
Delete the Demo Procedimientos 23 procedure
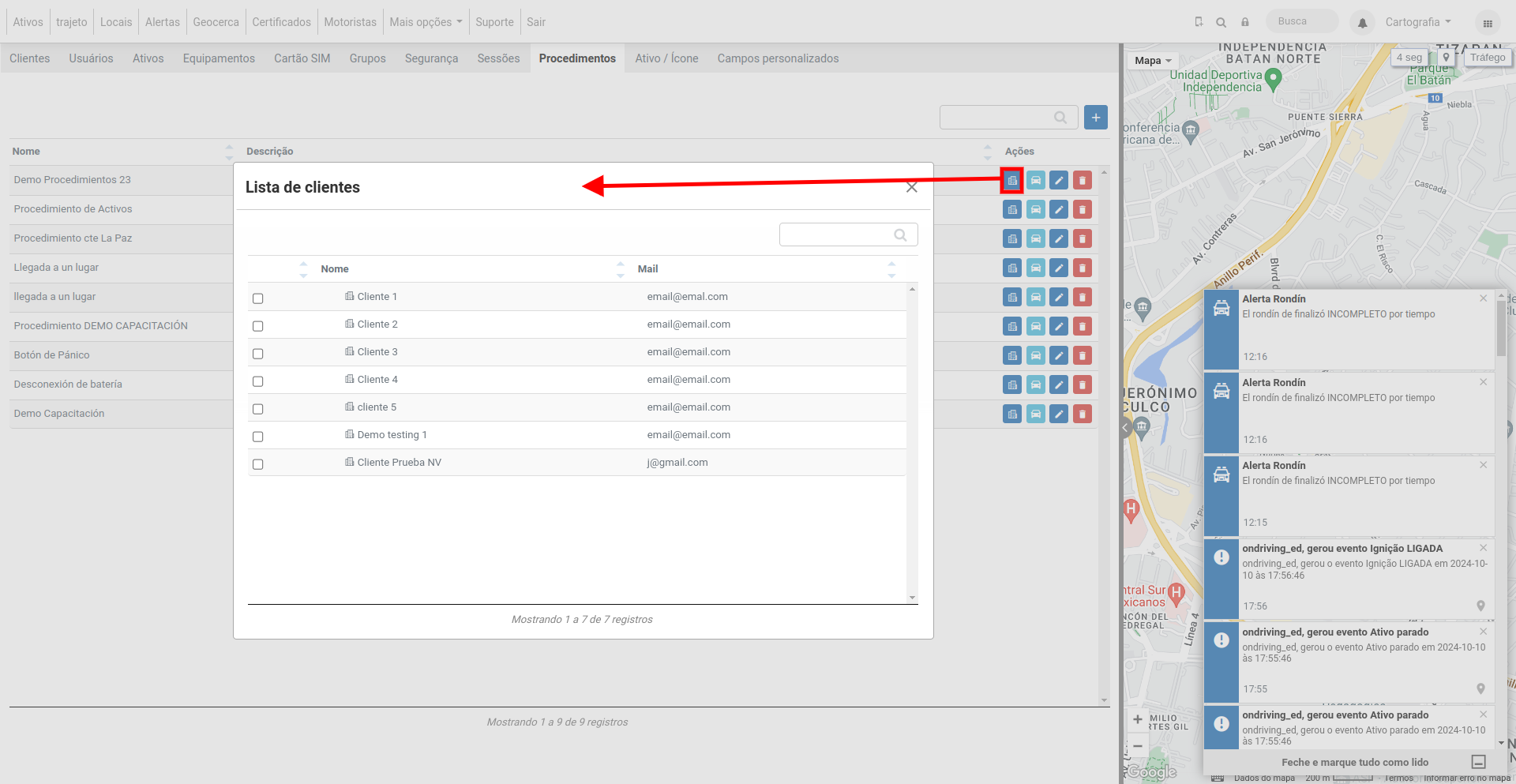[x=1083, y=180]
